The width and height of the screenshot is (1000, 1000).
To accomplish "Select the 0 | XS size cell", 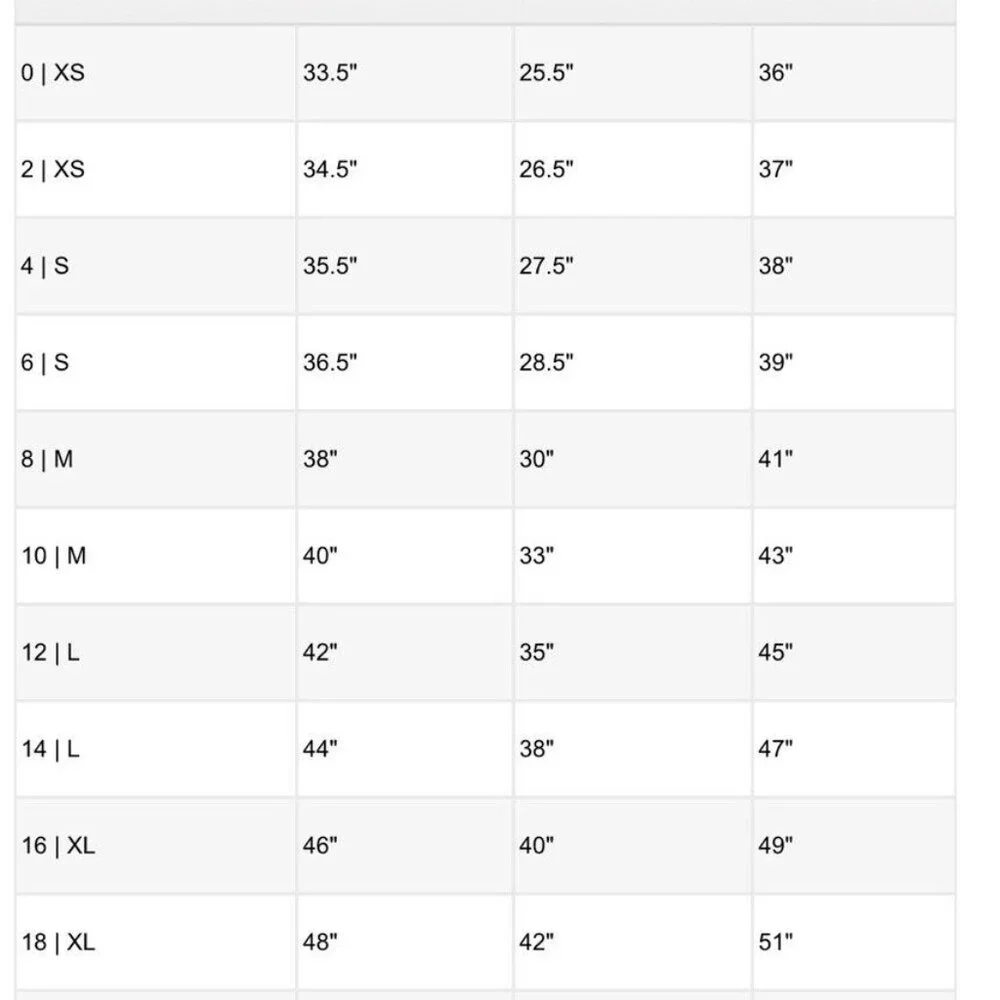I will click(x=156, y=73).
